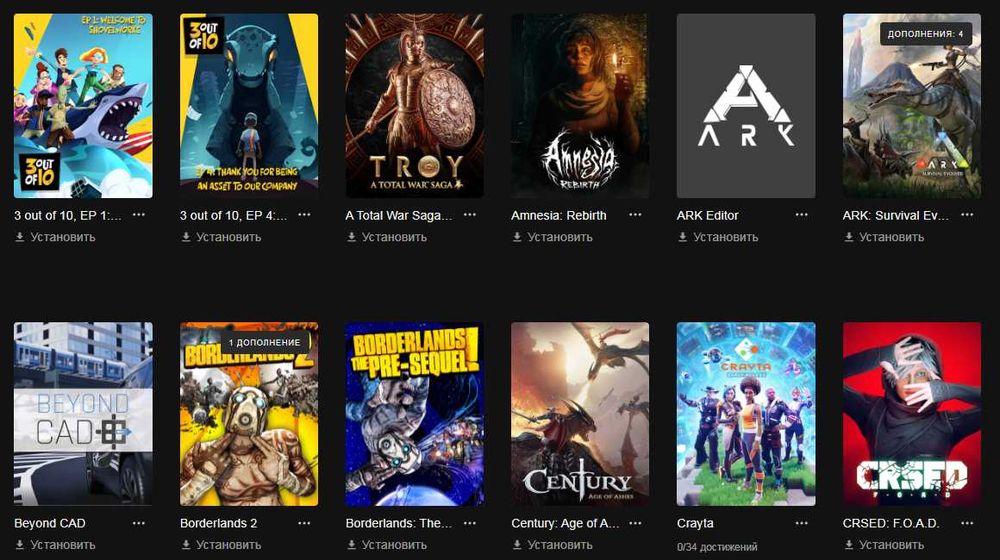Open three-dot menu for Beyond CAD

pyautogui.click(x=138, y=523)
